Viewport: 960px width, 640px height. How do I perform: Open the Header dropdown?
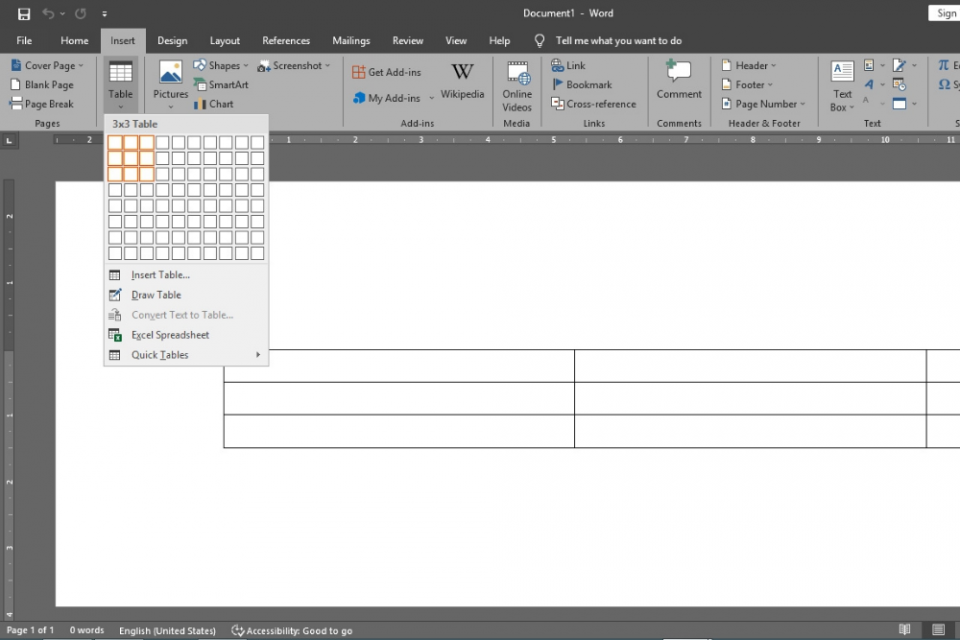(749, 66)
